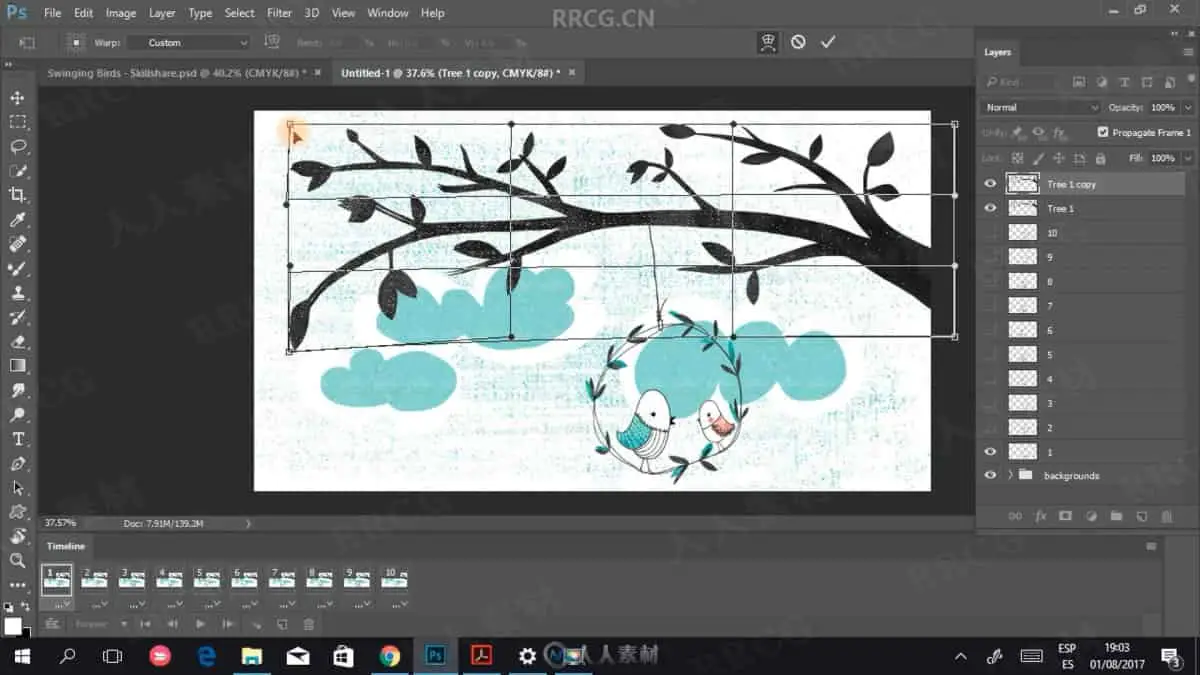Select frame 3 thumbnail in Timeline

132,580
